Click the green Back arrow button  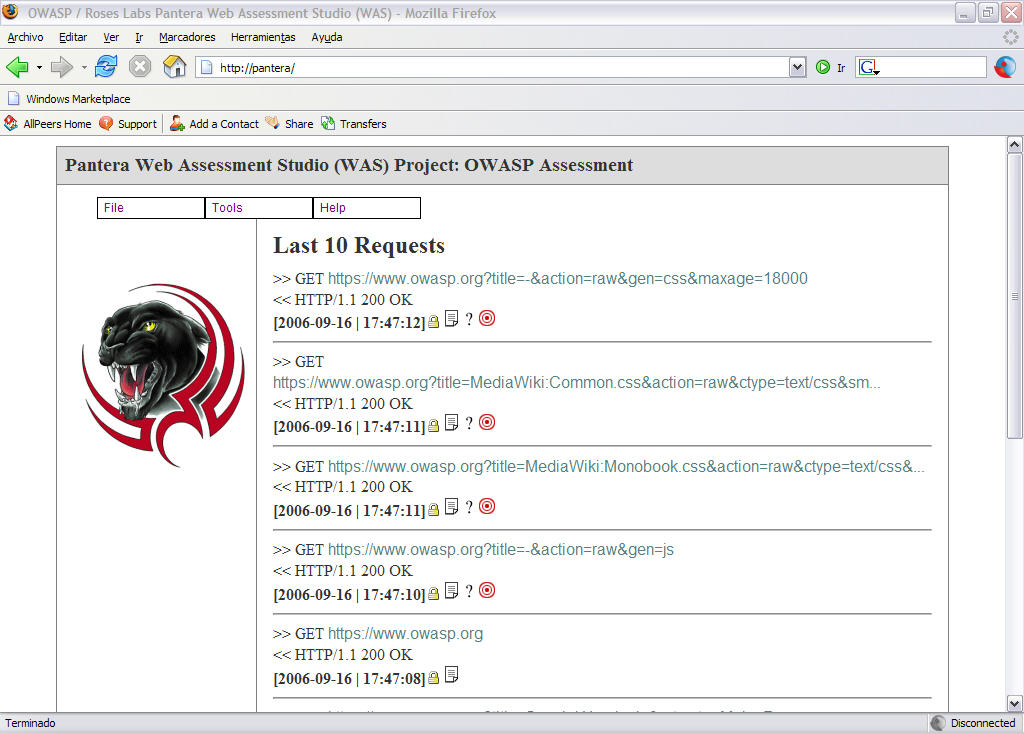(17, 67)
